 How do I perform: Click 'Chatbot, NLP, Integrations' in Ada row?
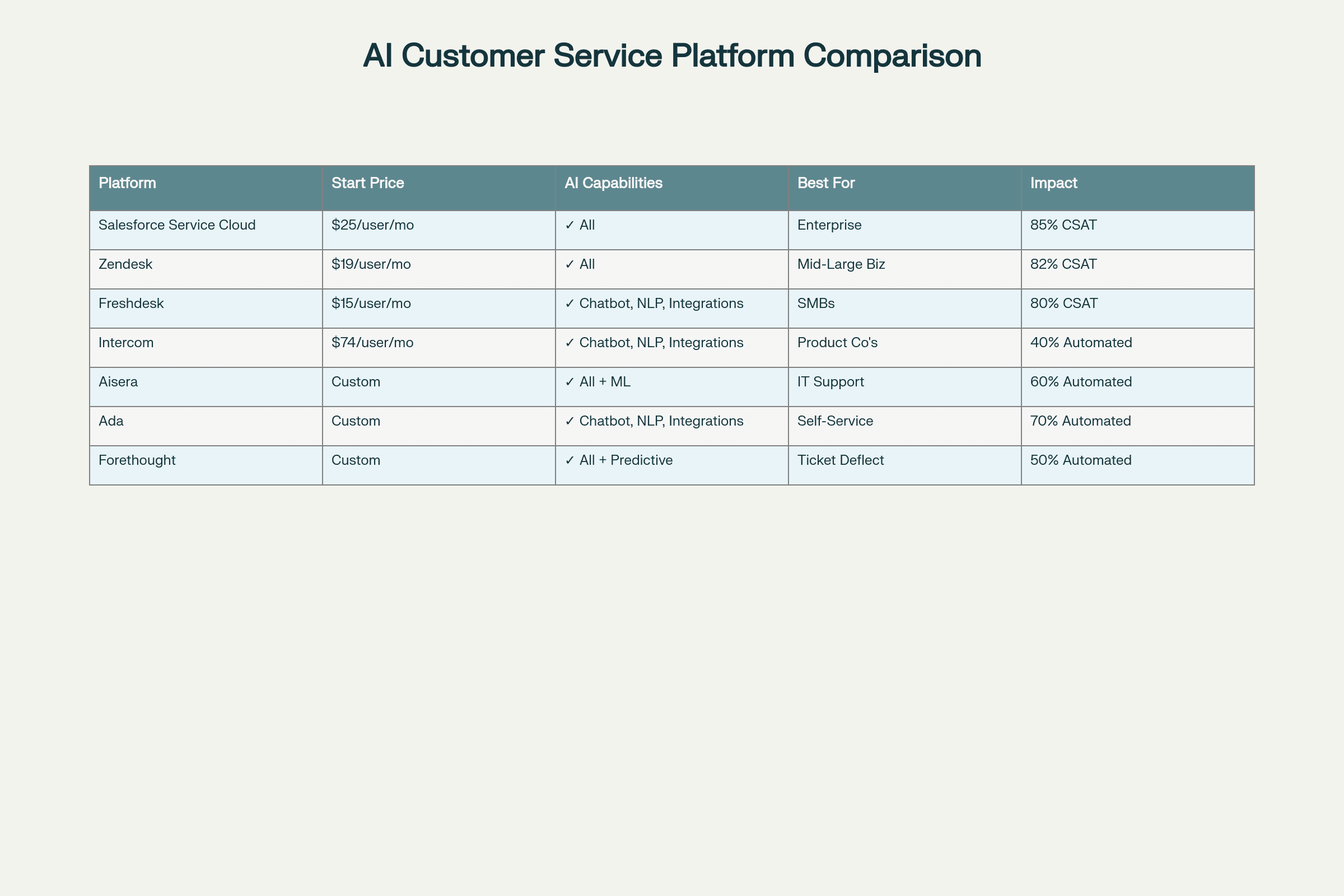[x=672, y=426]
